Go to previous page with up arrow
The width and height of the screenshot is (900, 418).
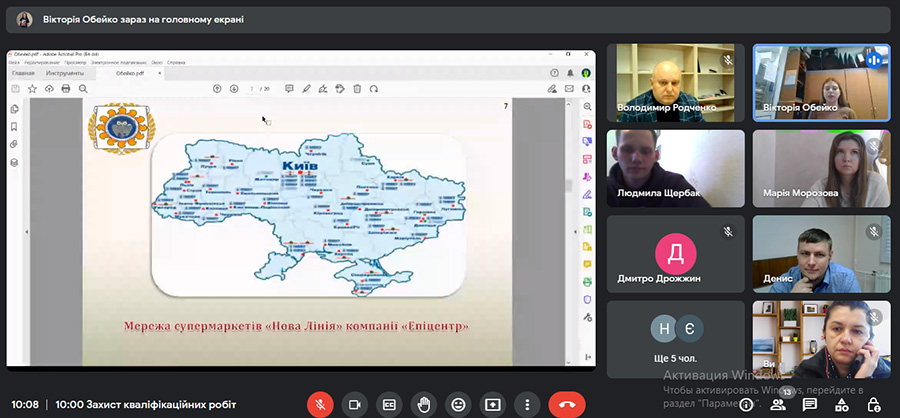point(217,88)
